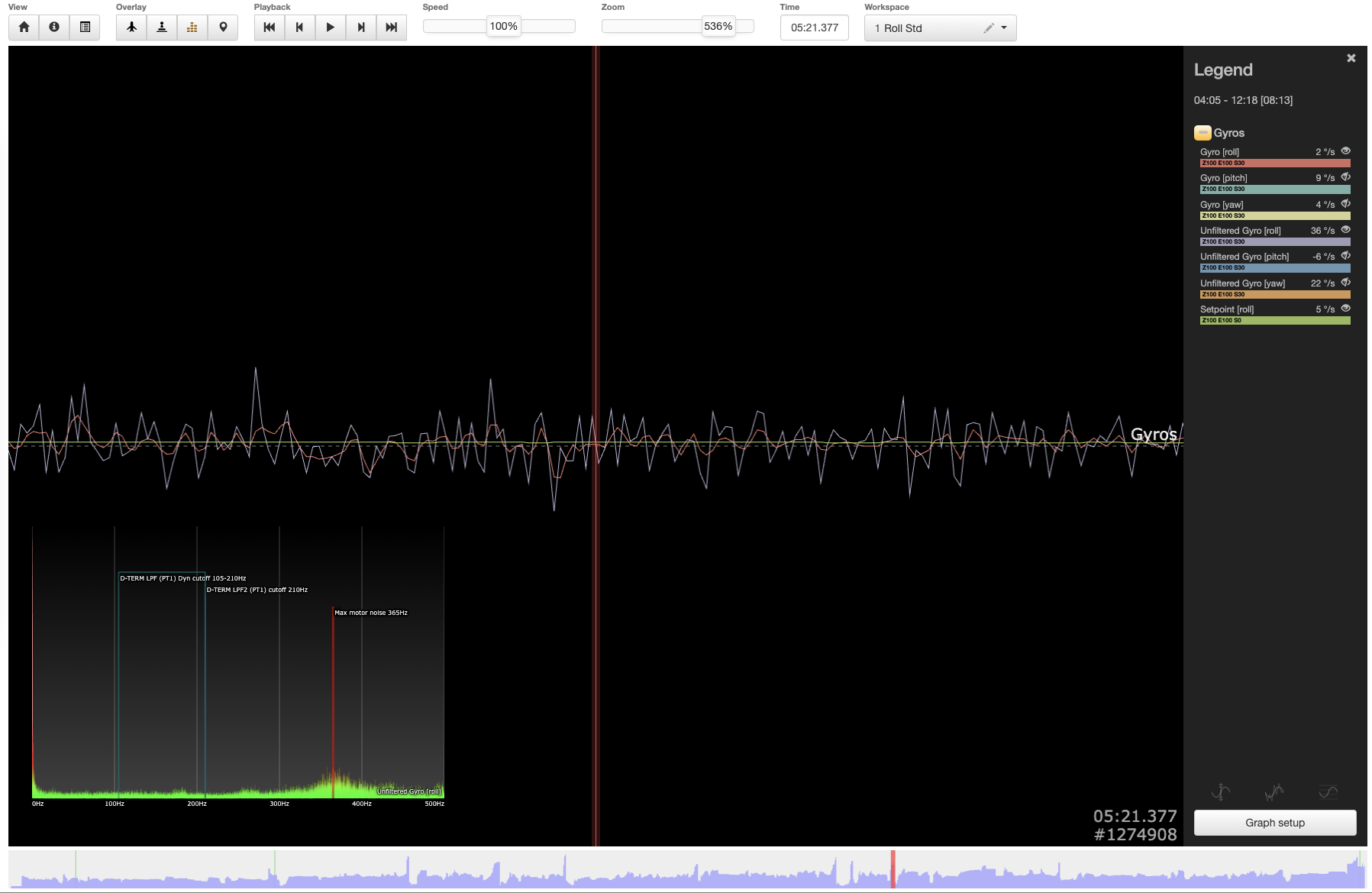Click the Zoom slider handle at 536%

click(718, 27)
